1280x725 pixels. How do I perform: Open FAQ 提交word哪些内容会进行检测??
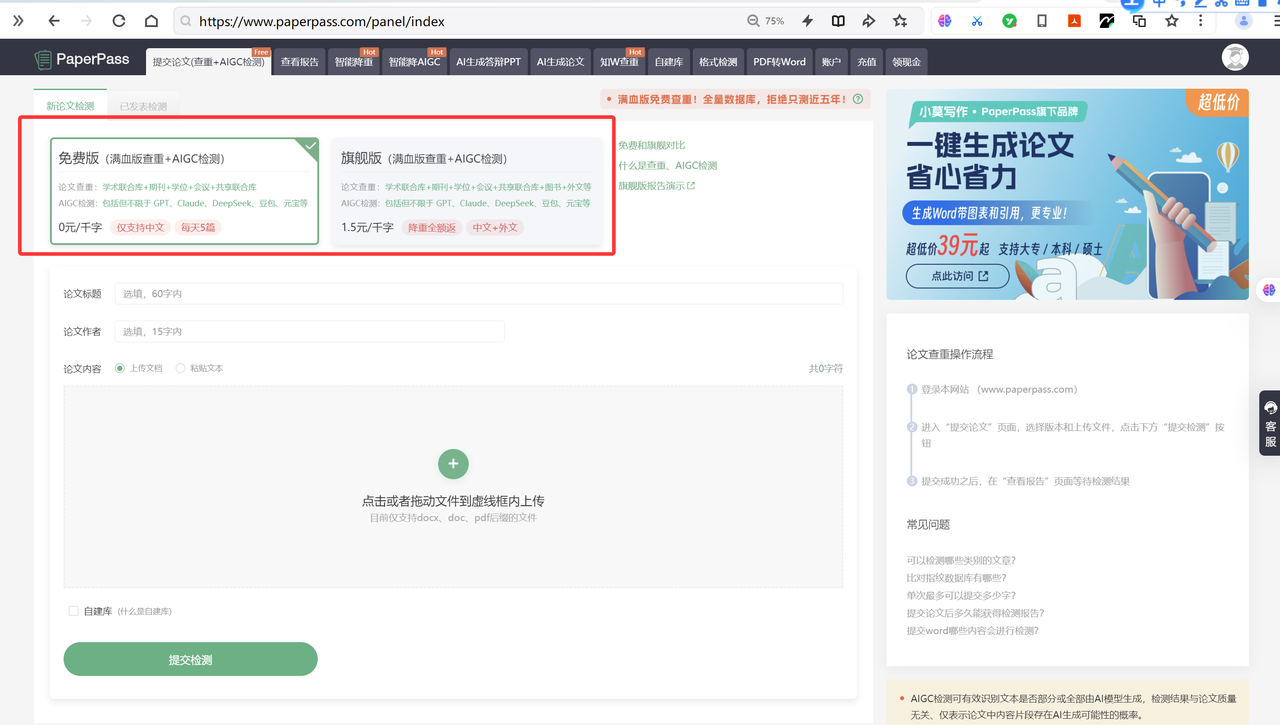tap(972, 631)
